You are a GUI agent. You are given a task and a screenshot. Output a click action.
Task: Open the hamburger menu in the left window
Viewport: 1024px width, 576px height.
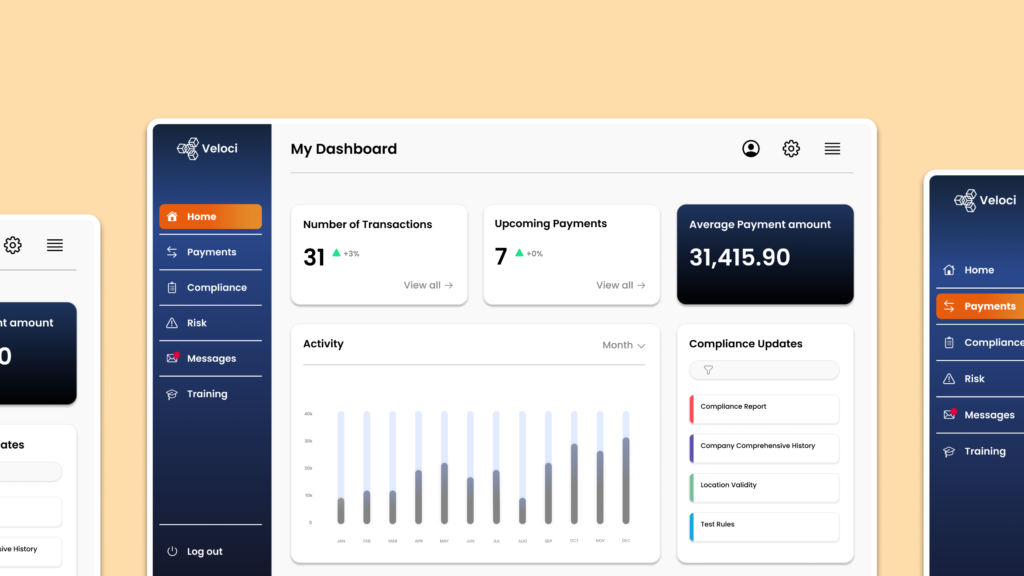[x=55, y=246]
